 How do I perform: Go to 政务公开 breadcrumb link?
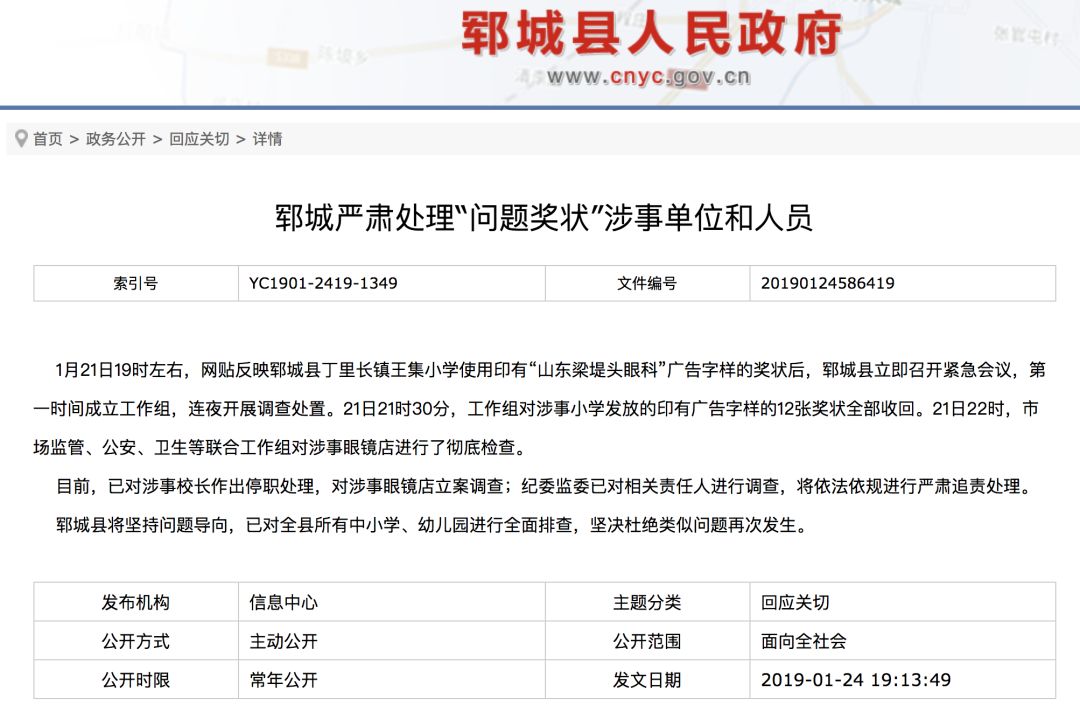click(x=116, y=139)
